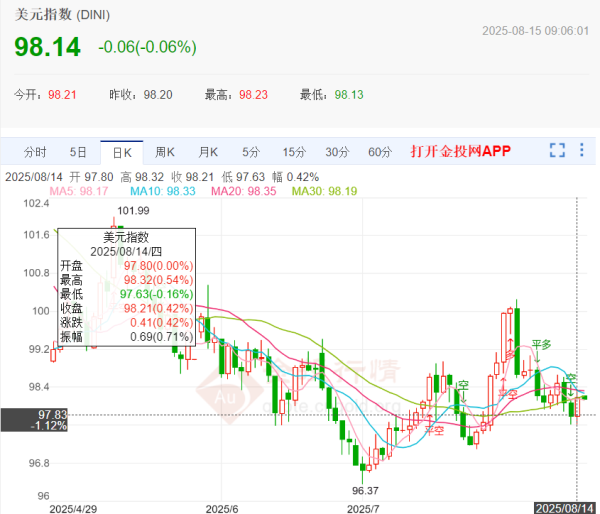
Task: Click the change value -0.06(-0.06%)
Action: pyautogui.click(x=147, y=47)
